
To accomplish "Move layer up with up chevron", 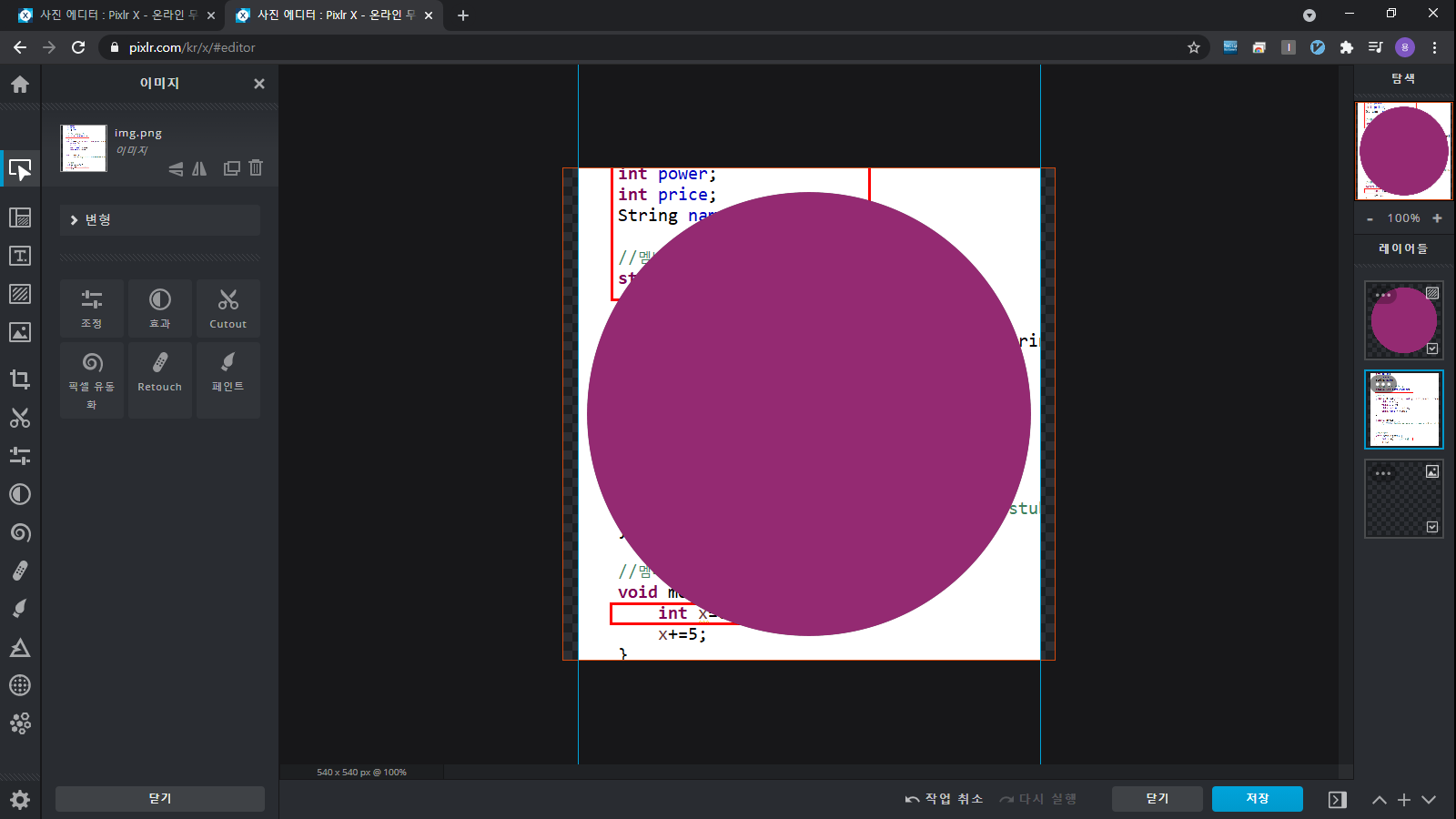I will click(x=1380, y=800).
